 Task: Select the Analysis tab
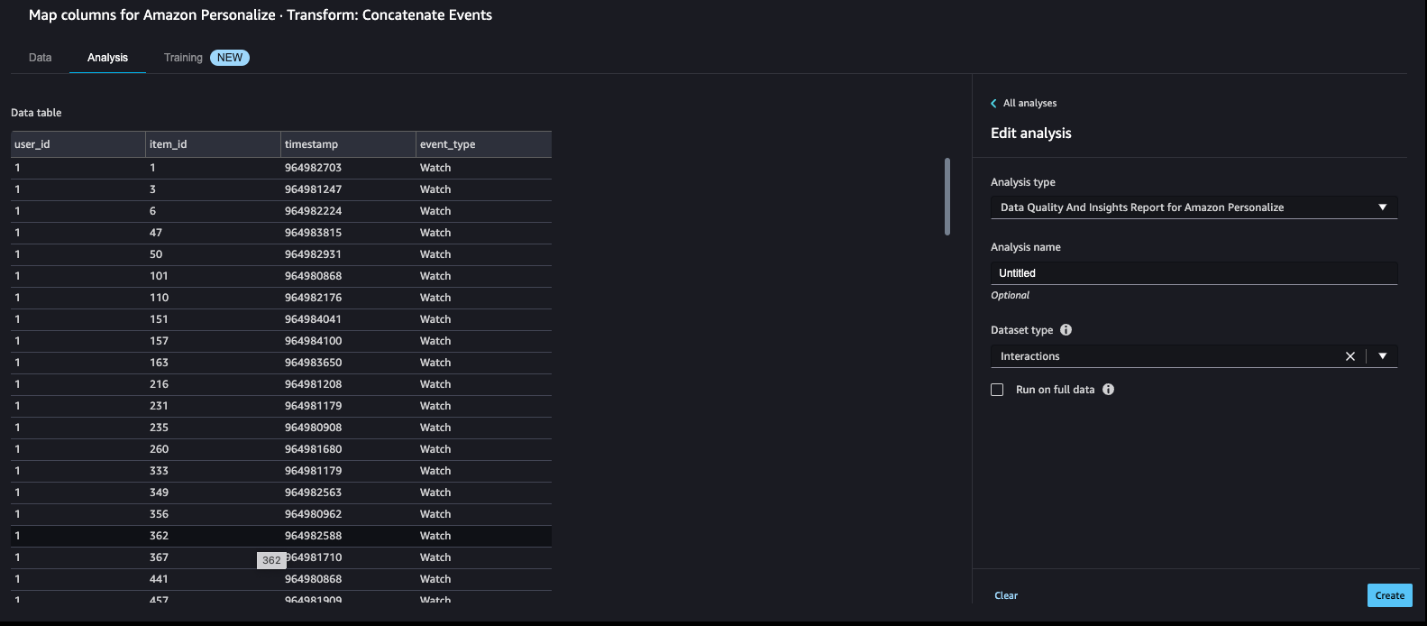pyautogui.click(x=107, y=58)
